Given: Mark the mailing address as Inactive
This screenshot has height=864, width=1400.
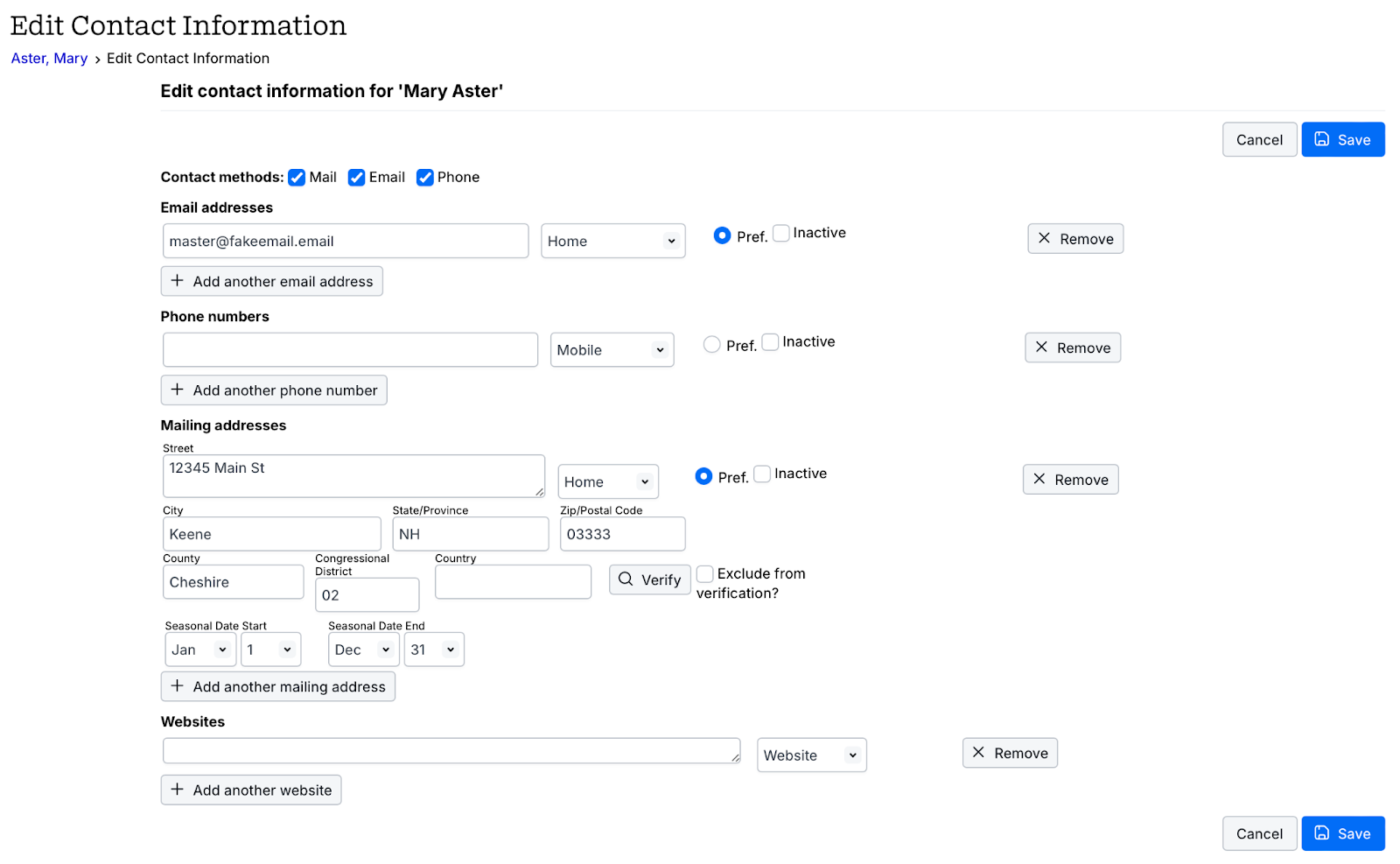Looking at the screenshot, I should click(762, 474).
